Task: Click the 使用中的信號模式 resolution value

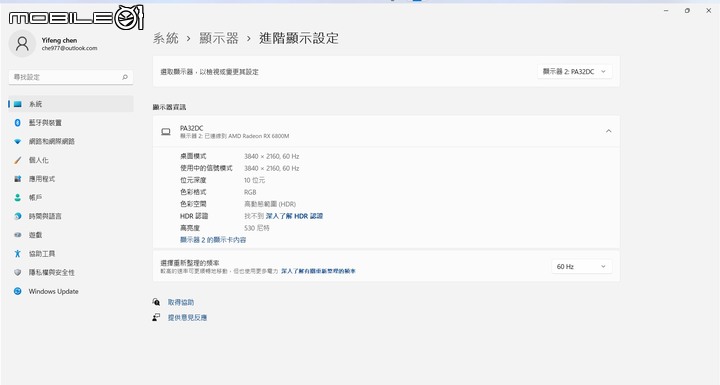Action: point(271,168)
